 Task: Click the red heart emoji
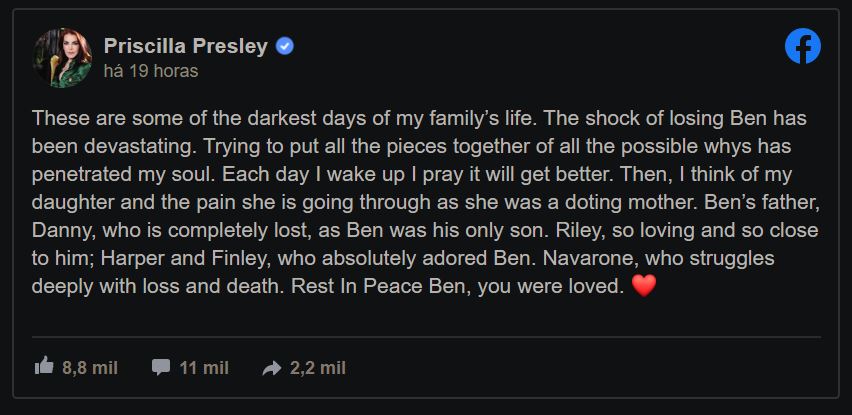point(644,288)
